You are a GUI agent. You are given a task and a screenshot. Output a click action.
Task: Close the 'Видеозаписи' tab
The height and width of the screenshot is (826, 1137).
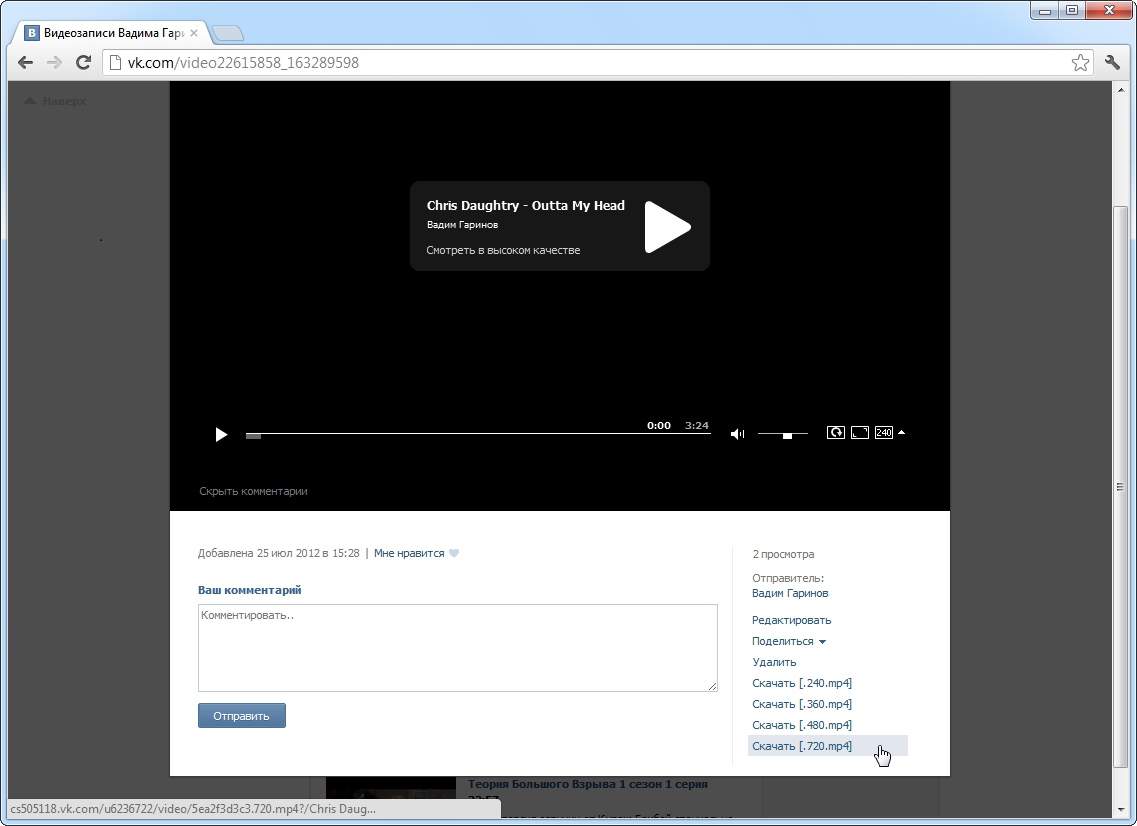[194, 33]
